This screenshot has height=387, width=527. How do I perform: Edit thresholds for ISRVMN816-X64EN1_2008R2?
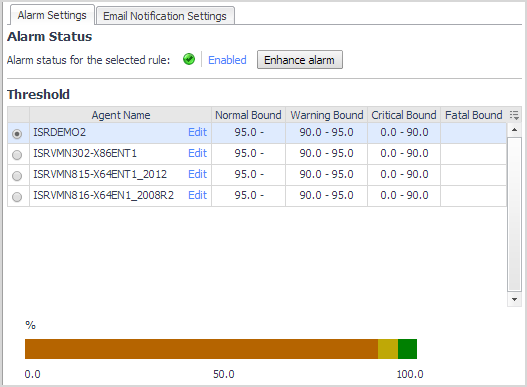197,195
